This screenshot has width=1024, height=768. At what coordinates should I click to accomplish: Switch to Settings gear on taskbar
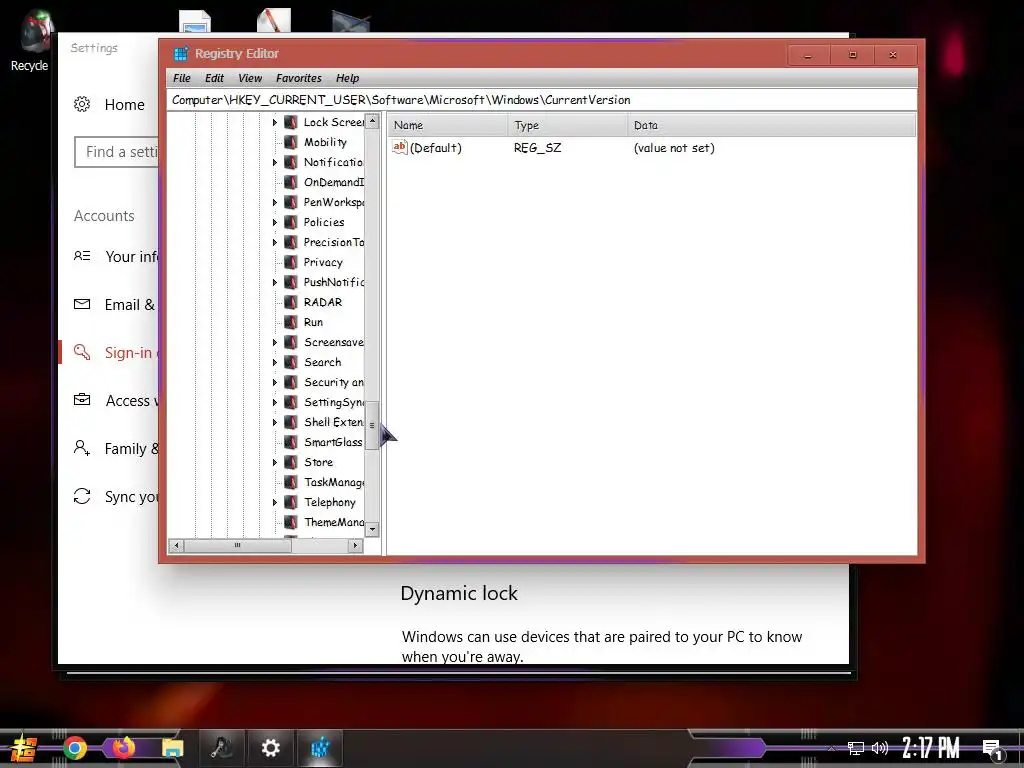click(x=270, y=748)
